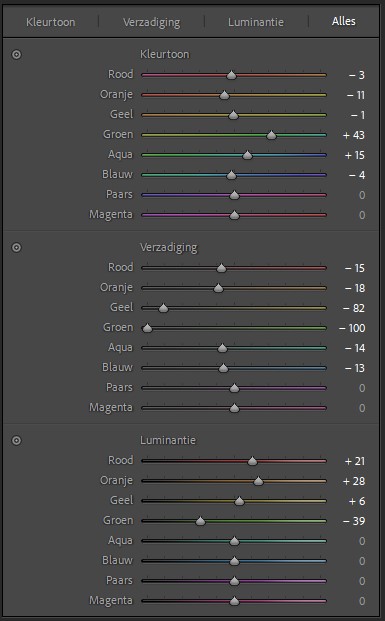Image resolution: width=385 pixels, height=621 pixels.
Task: Click the Verzadiging Geel slider handle
Action: pyautogui.click(x=163, y=309)
